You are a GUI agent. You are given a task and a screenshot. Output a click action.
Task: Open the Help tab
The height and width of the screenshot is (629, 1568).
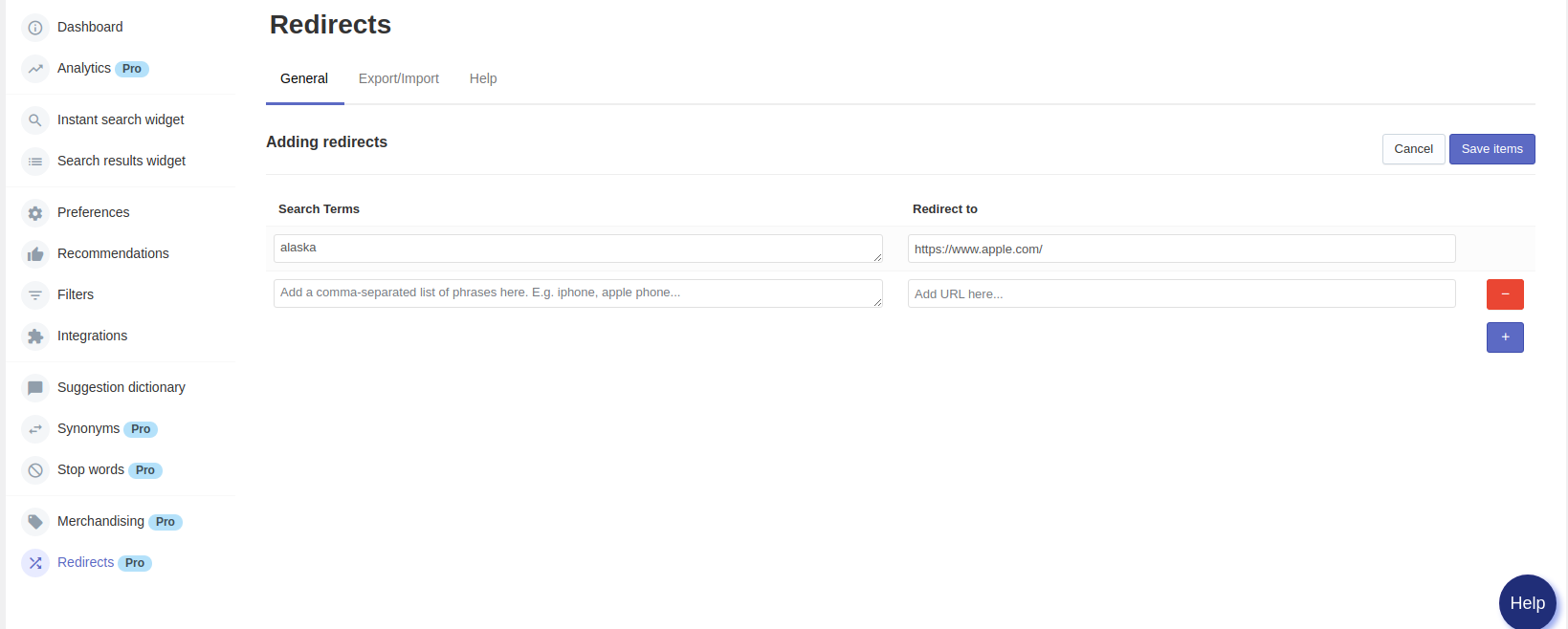point(483,78)
